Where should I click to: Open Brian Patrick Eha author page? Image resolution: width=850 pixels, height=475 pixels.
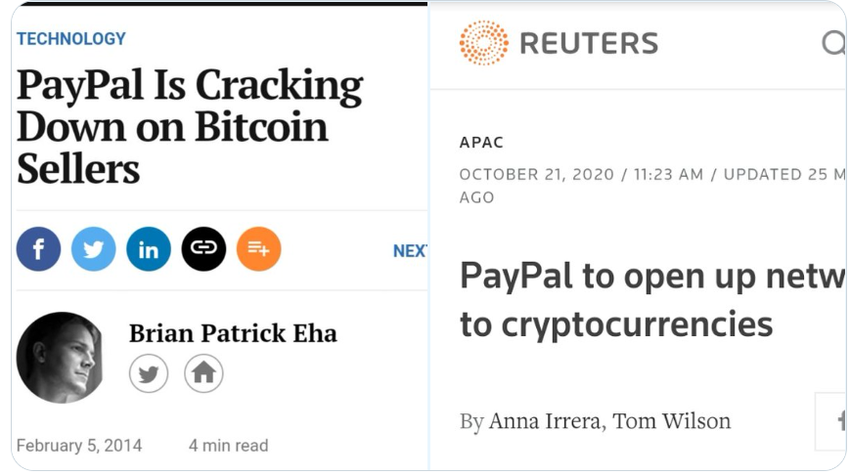(233, 333)
